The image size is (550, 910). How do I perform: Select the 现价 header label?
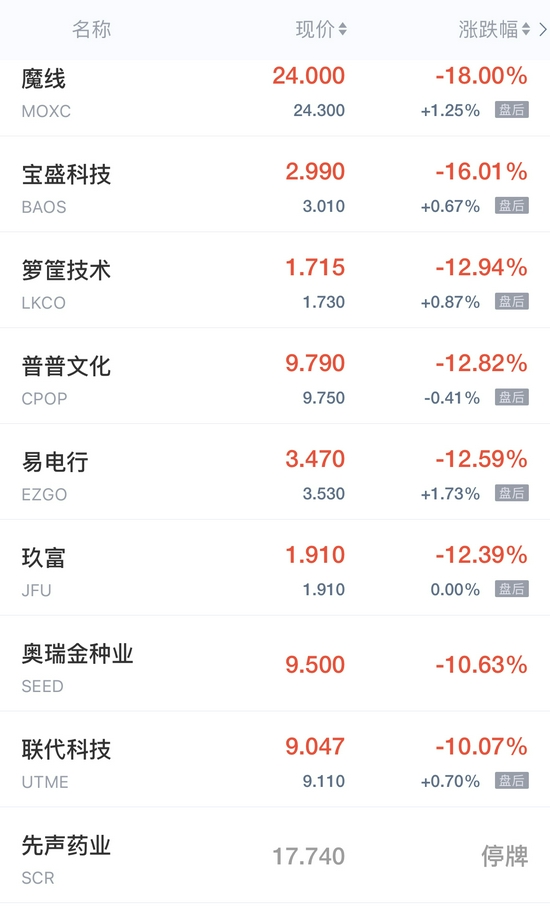(x=315, y=29)
